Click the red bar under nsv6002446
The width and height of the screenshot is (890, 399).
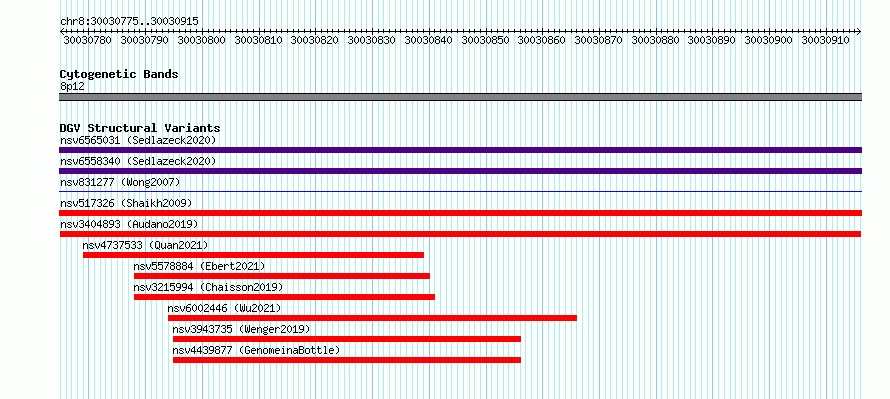[x=372, y=318]
